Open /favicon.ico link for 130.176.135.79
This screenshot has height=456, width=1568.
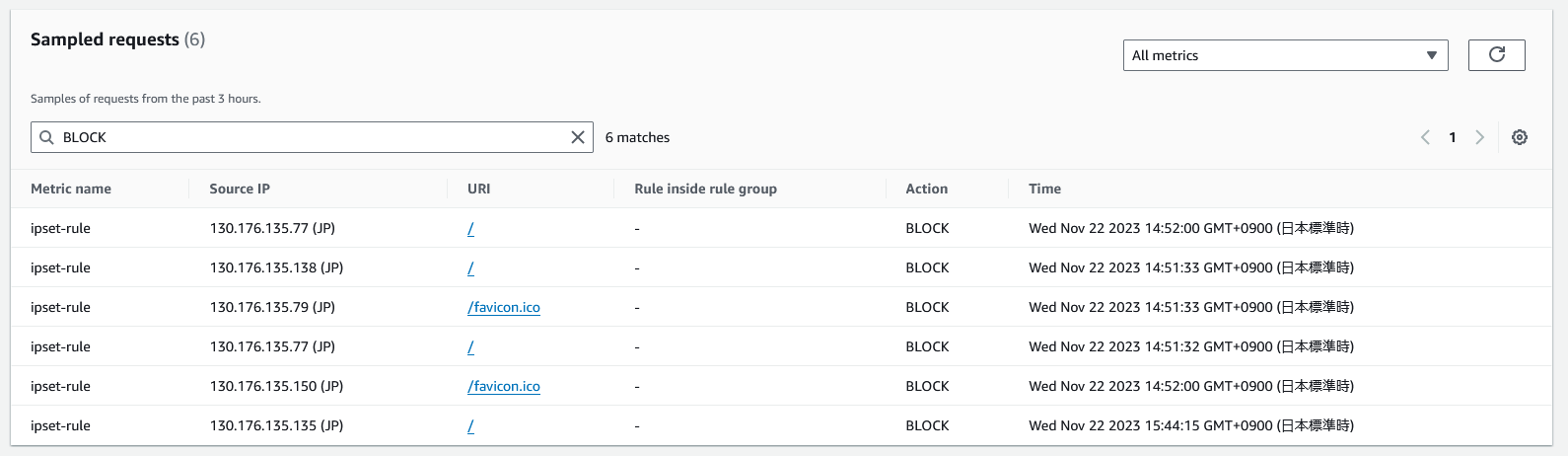click(504, 307)
